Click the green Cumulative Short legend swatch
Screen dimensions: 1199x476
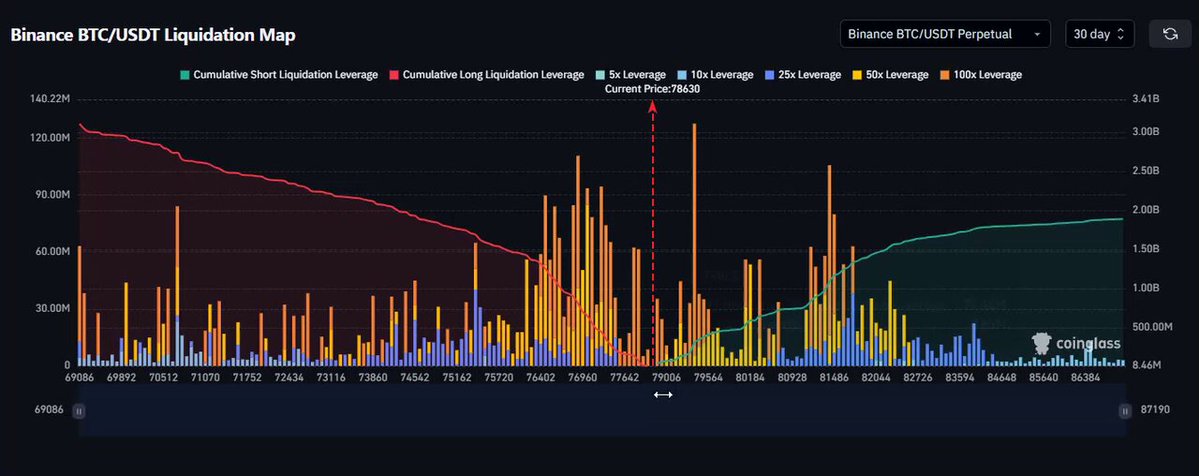click(184, 75)
